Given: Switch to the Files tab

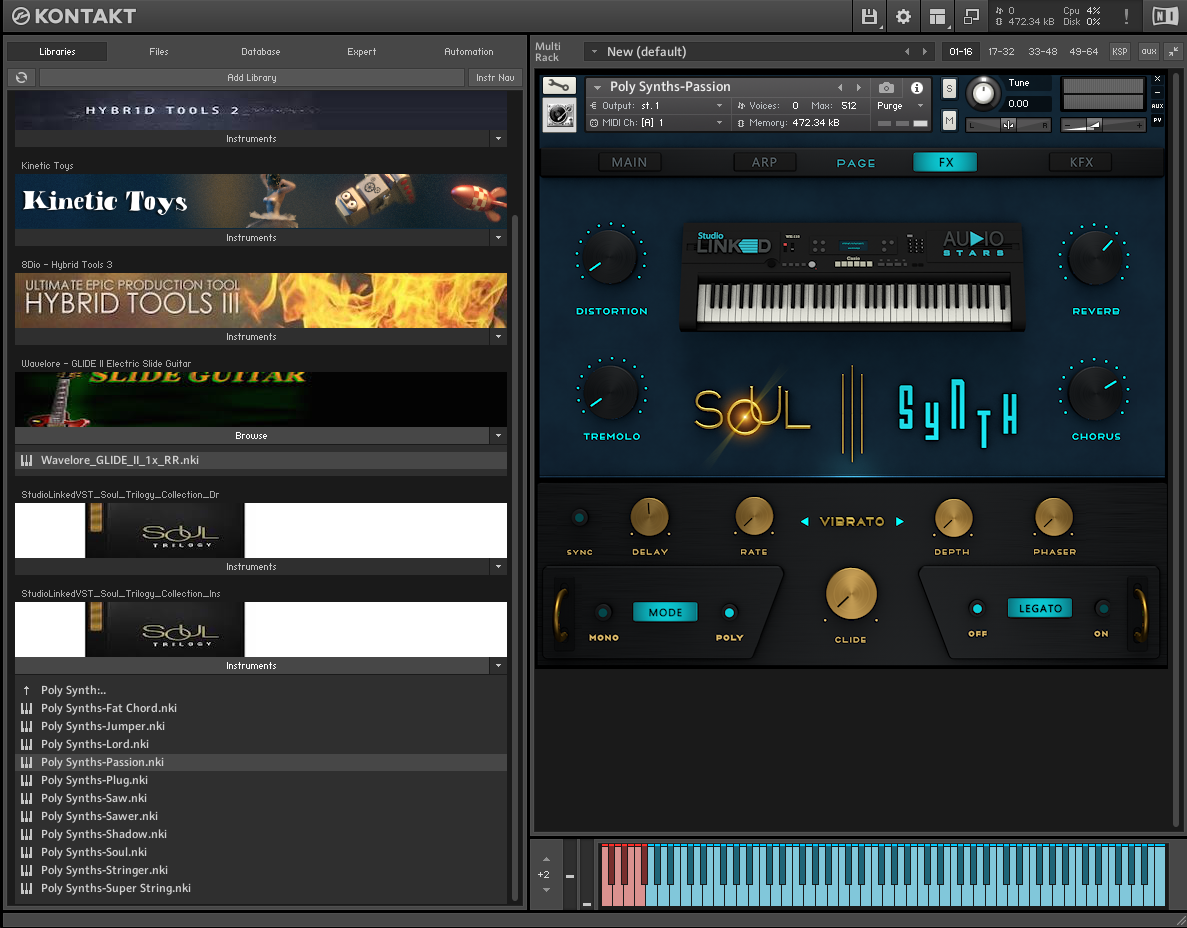Looking at the screenshot, I should [158, 51].
